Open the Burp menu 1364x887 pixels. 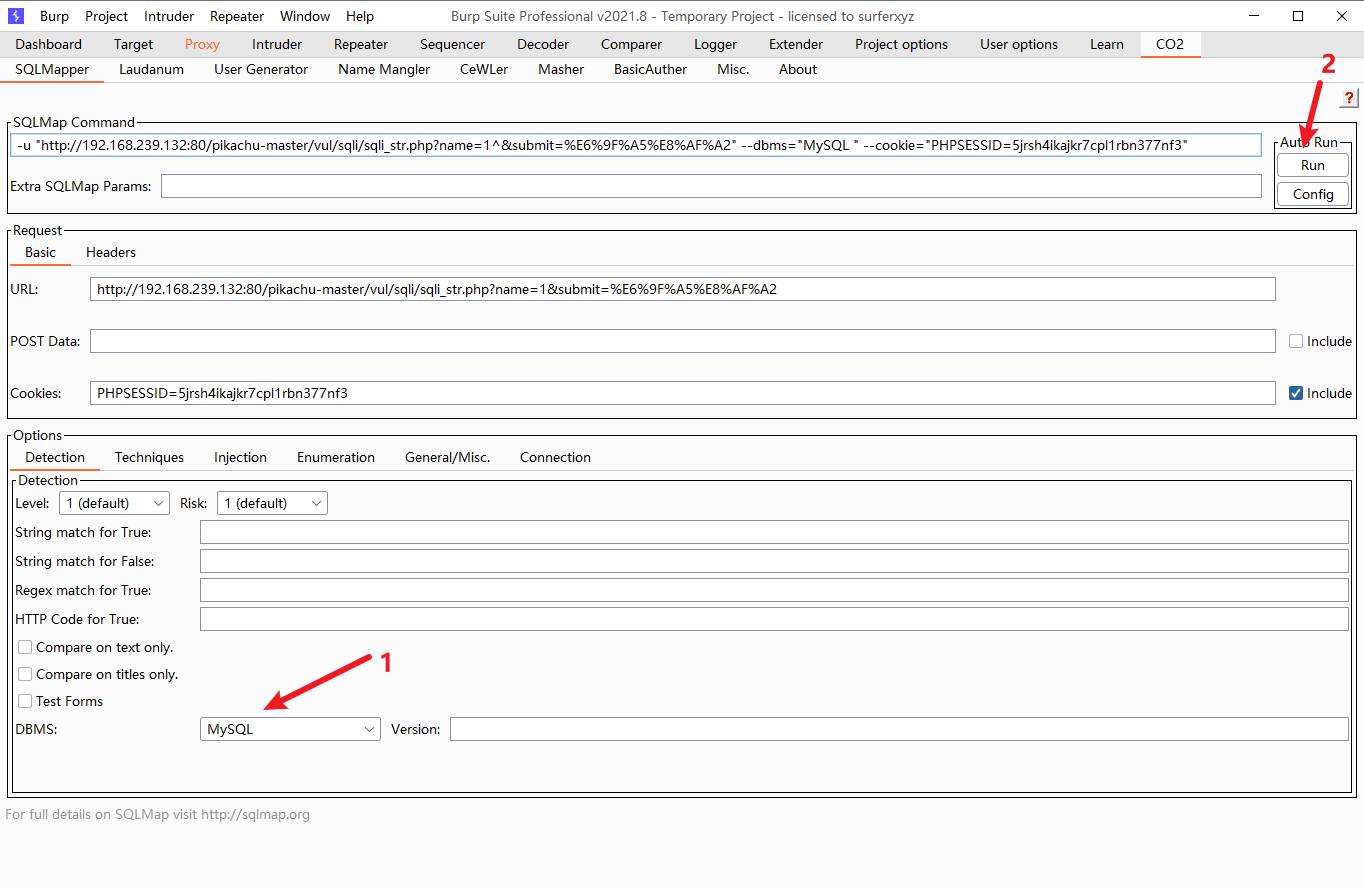tap(54, 16)
